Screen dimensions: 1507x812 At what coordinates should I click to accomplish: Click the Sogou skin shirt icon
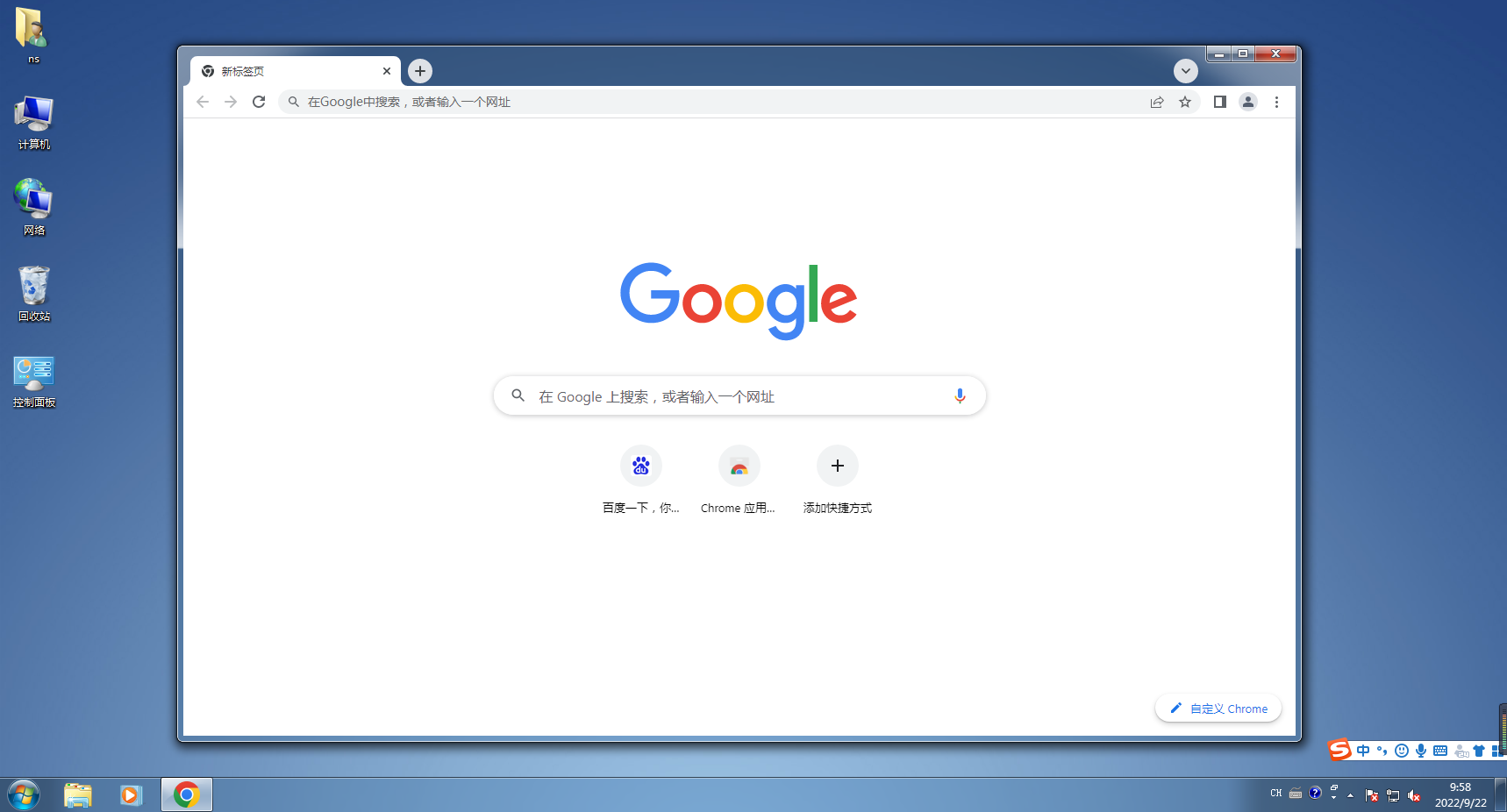pyautogui.click(x=1479, y=751)
